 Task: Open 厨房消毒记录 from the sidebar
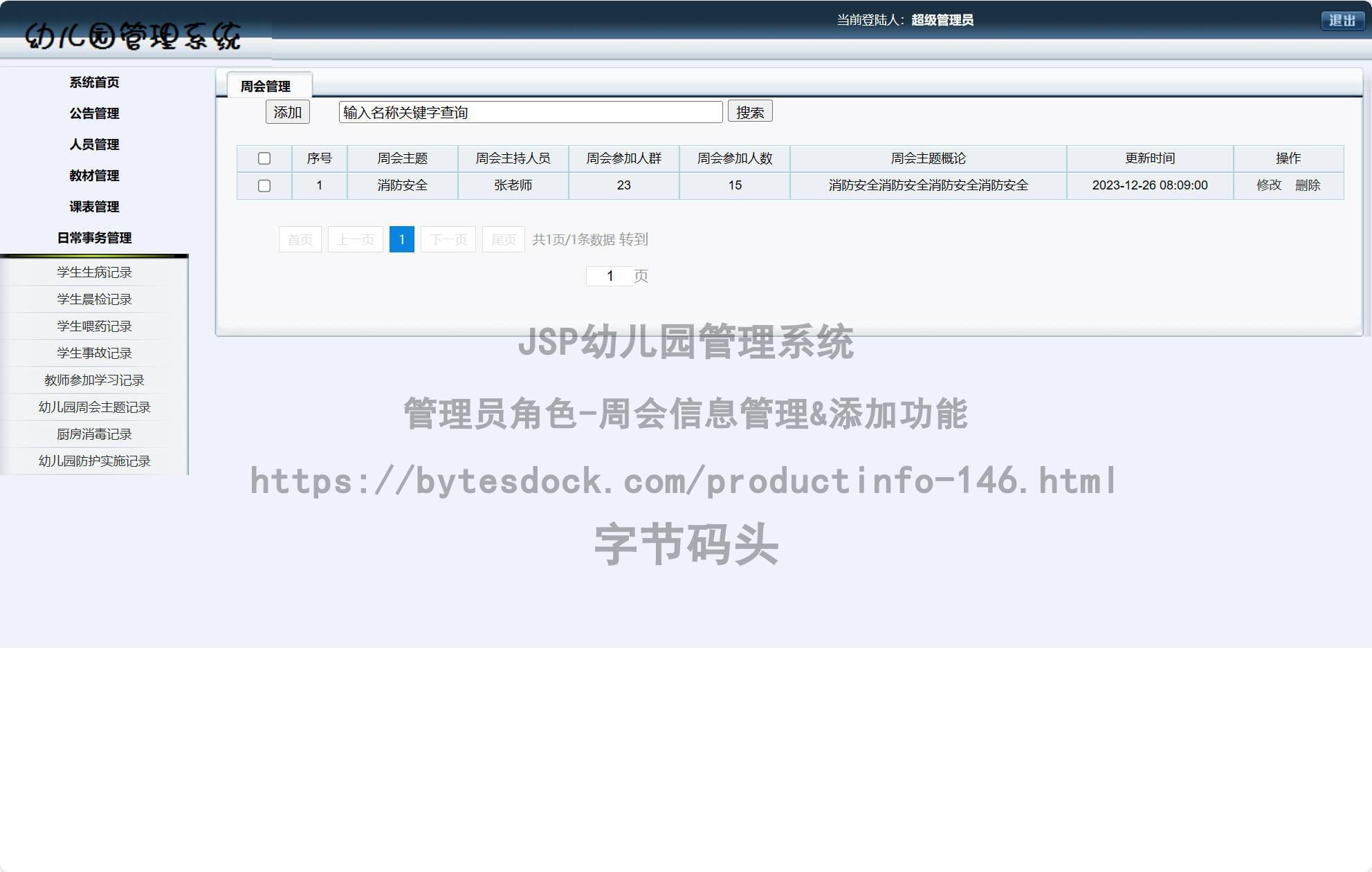93,434
